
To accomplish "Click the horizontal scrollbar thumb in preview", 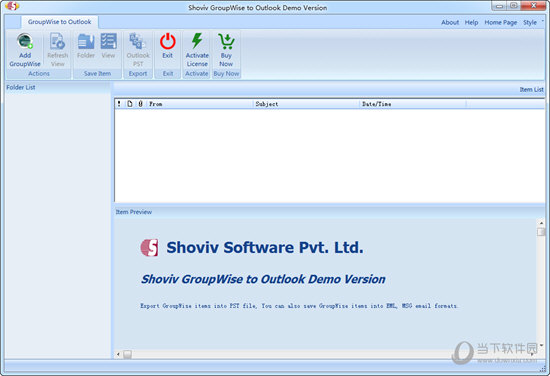I will pyautogui.click(x=127, y=354).
